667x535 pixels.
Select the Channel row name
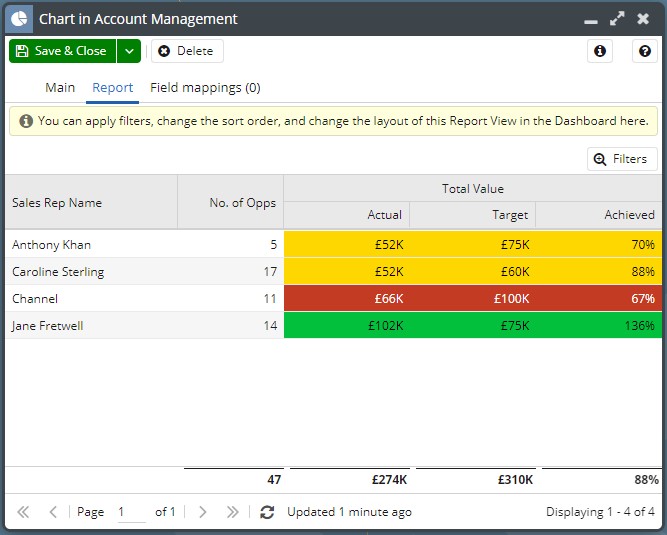click(x=35, y=299)
